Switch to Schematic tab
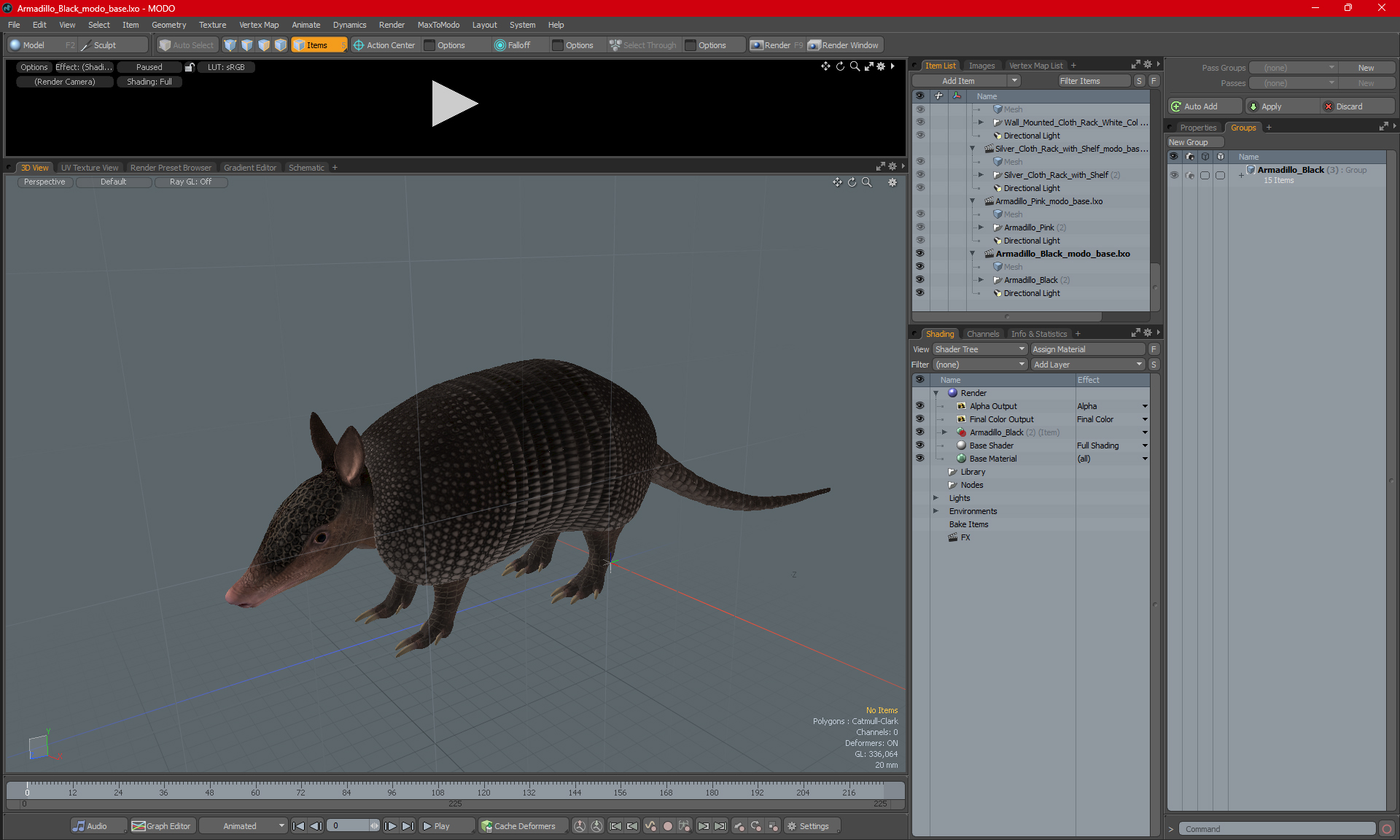 coord(306,168)
